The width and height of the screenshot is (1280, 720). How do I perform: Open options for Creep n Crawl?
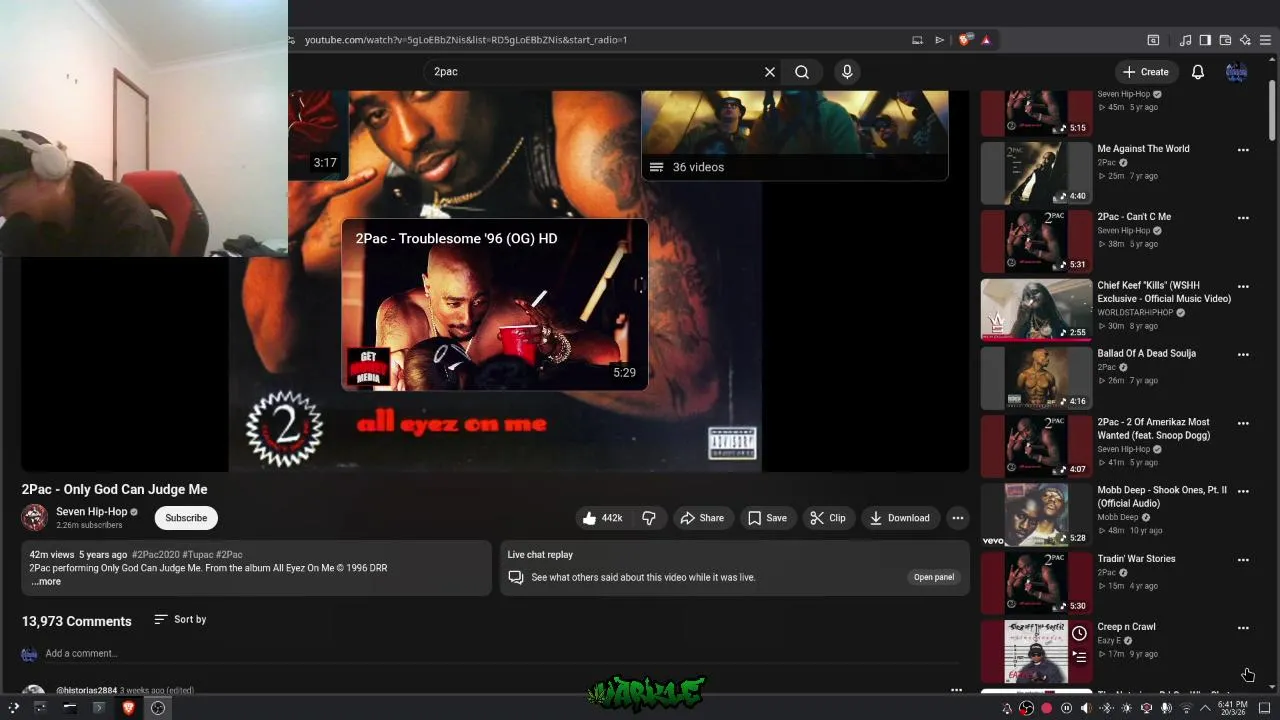pyautogui.click(x=1243, y=628)
